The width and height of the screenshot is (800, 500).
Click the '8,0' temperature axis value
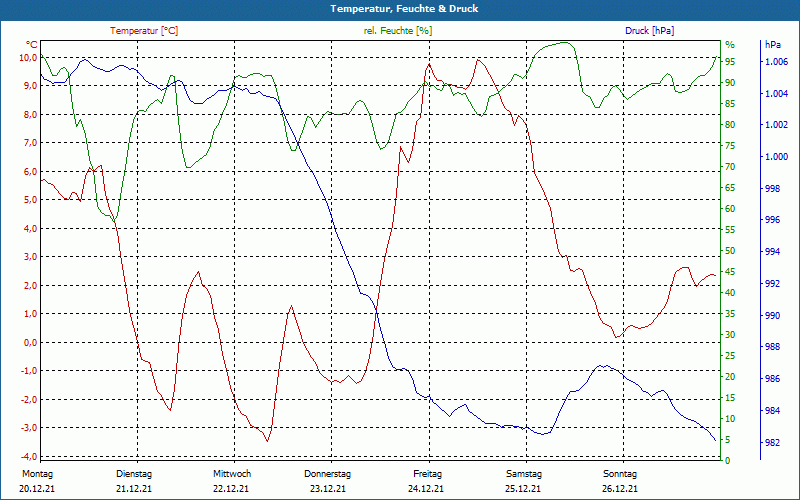tap(31, 115)
